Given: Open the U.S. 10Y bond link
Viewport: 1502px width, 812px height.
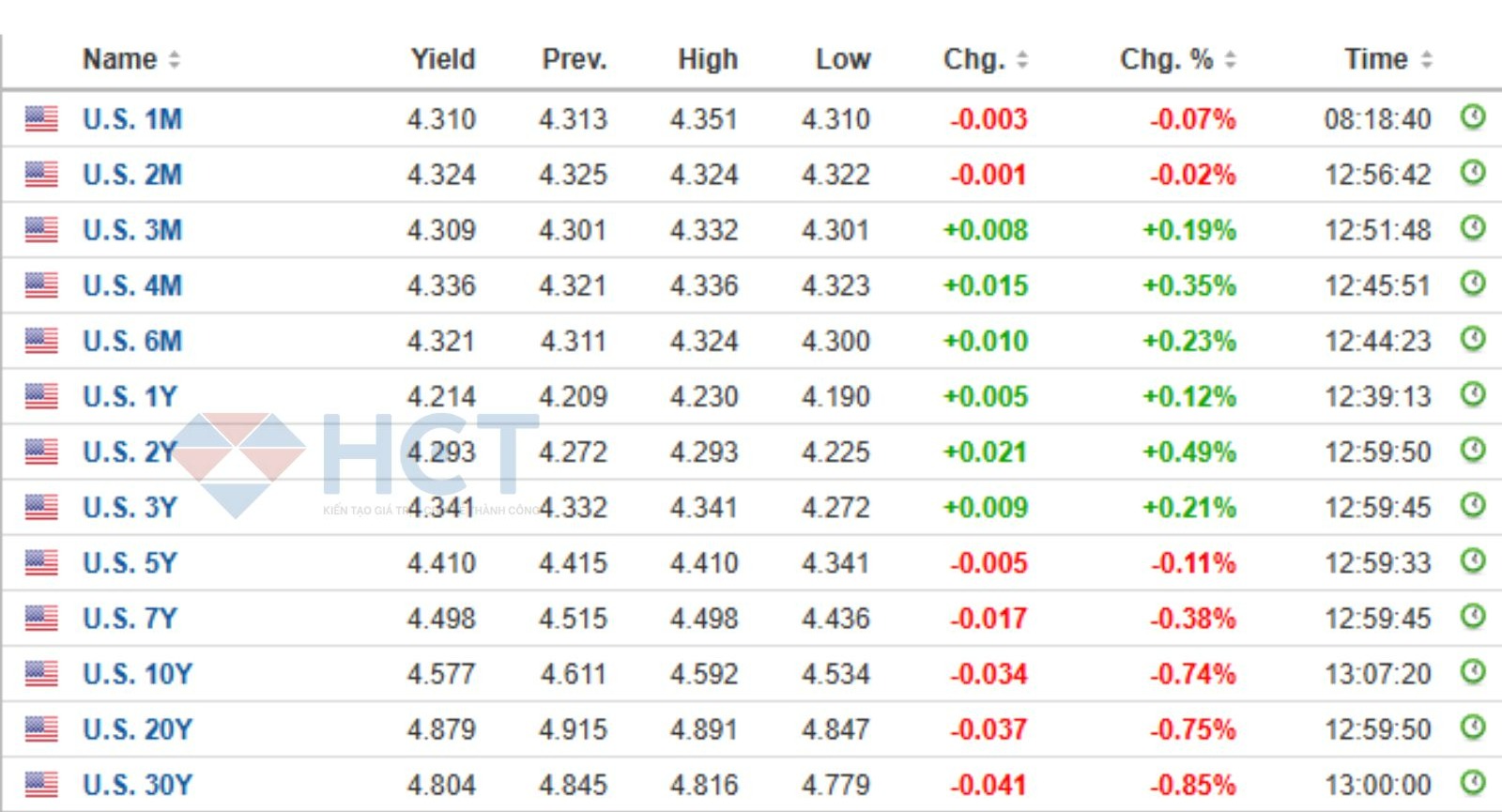Looking at the screenshot, I should (x=137, y=674).
